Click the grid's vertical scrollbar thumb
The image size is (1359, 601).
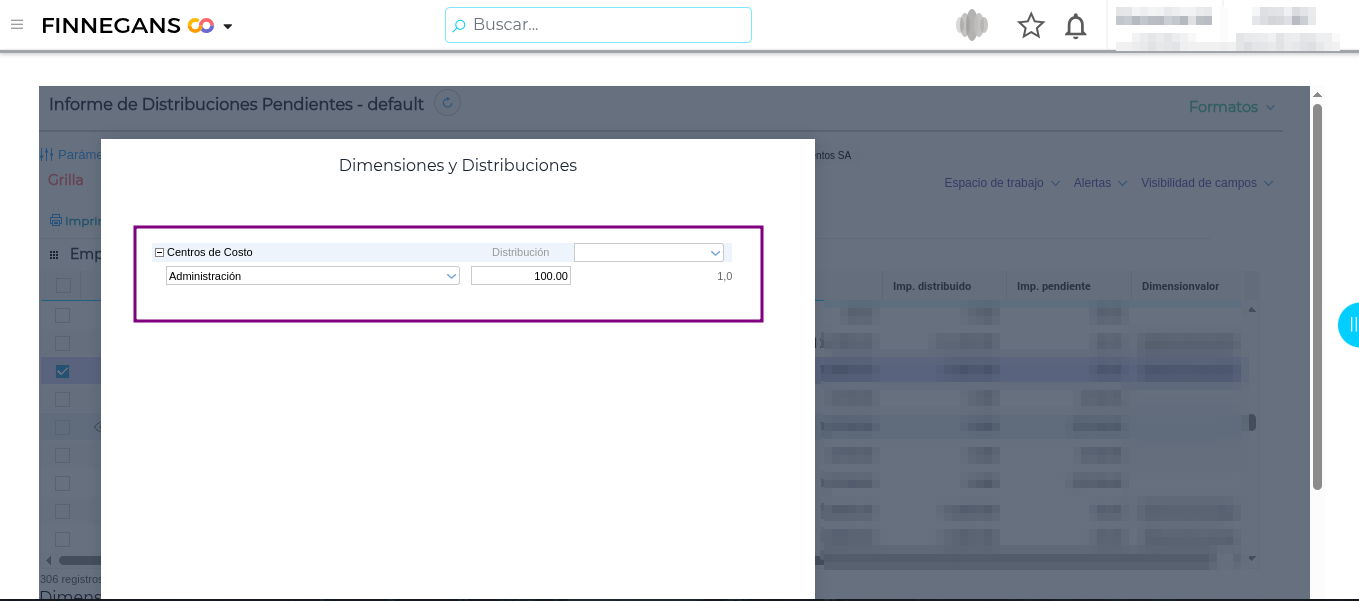click(x=1252, y=423)
